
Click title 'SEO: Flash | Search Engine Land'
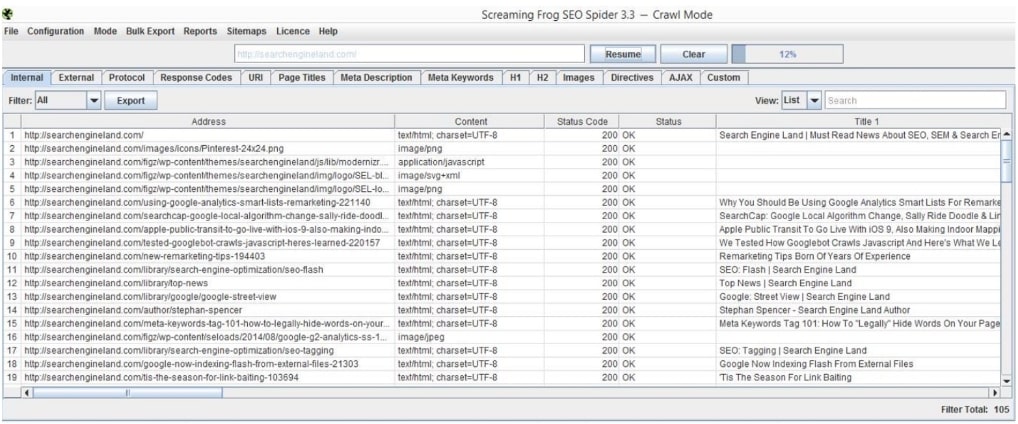click(788, 269)
